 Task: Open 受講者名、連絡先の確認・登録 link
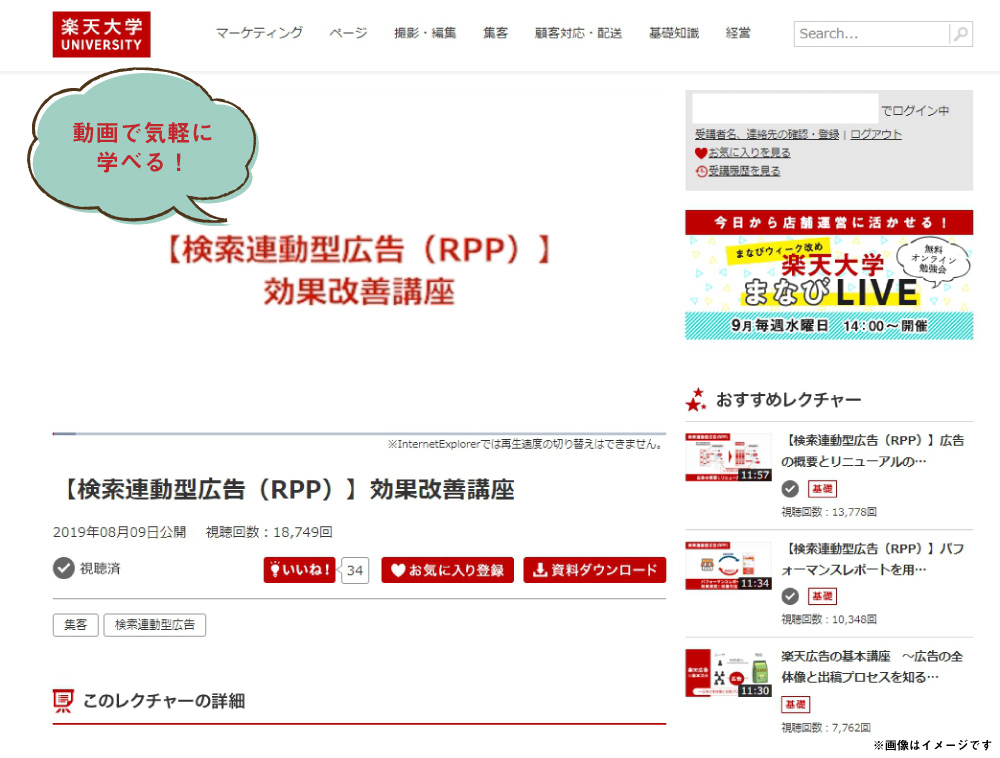(767, 135)
